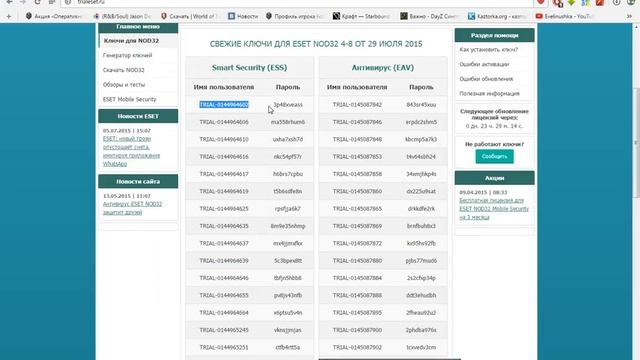Open the Крафт — Starbound bookmark
This screenshot has height=360, width=640.
(362, 16)
